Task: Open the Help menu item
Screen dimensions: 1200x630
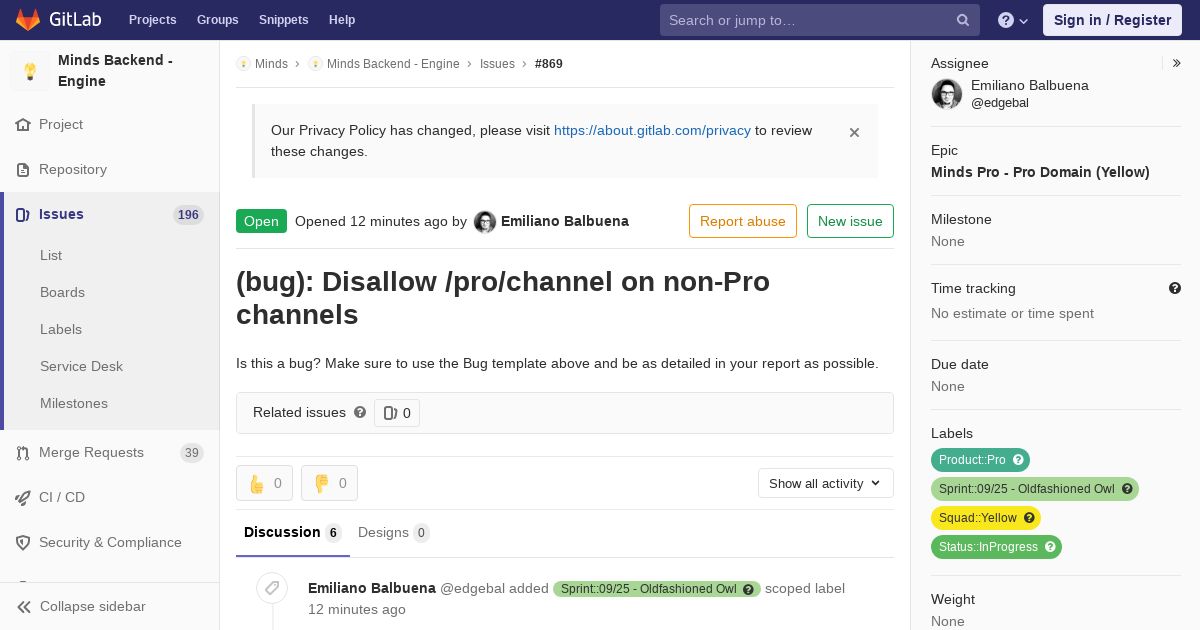Action: pyautogui.click(x=342, y=20)
